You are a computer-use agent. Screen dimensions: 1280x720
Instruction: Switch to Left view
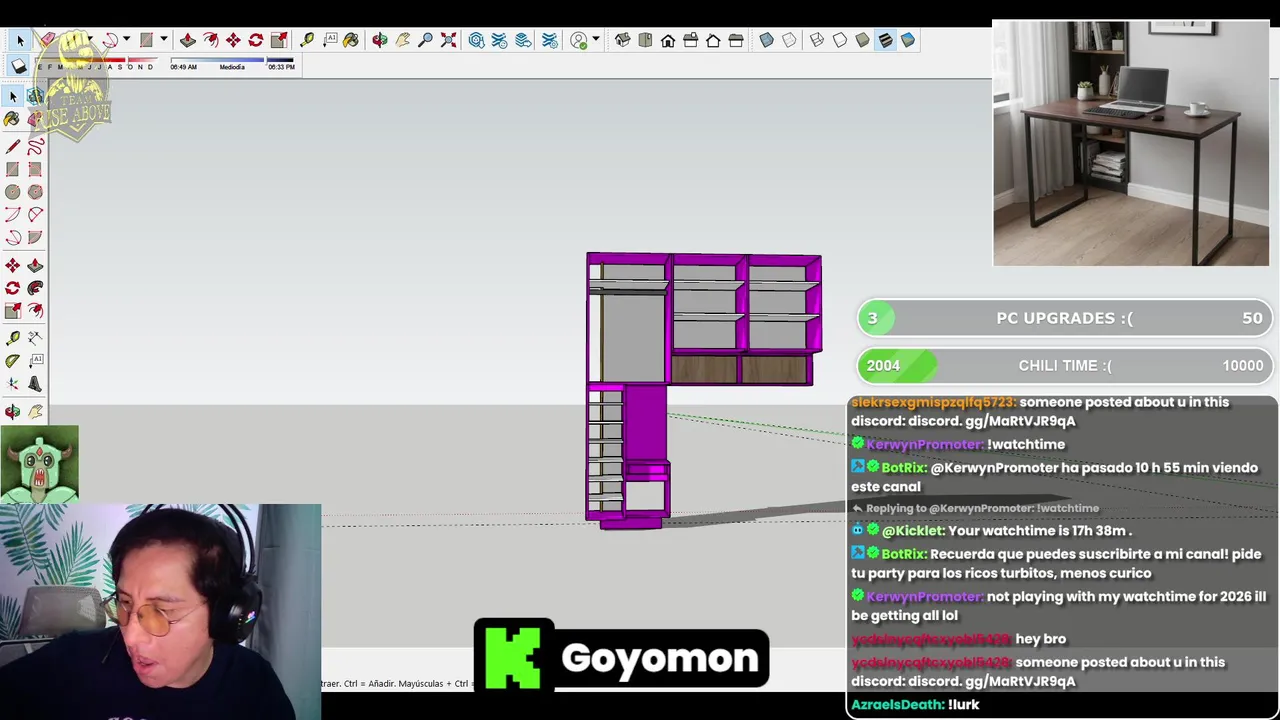point(736,40)
